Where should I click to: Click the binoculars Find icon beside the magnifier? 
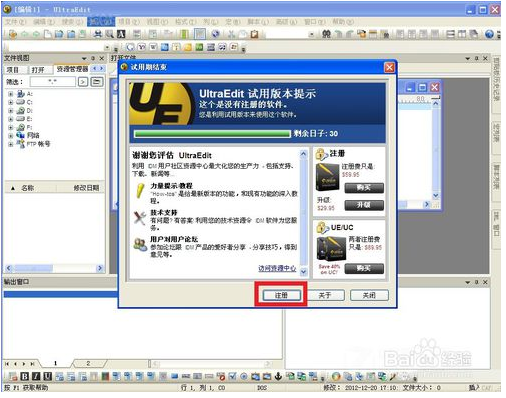click(x=98, y=34)
